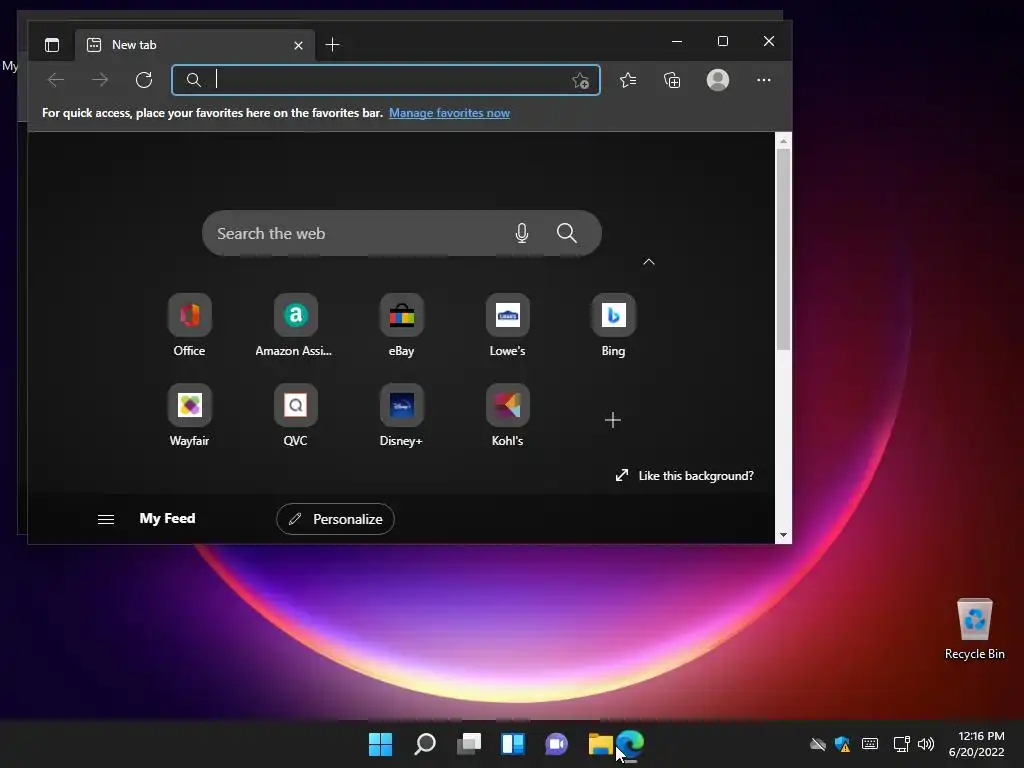Screen dimensions: 1024x768
Task: Open the My Feed hamburger menu
Action: [106, 519]
